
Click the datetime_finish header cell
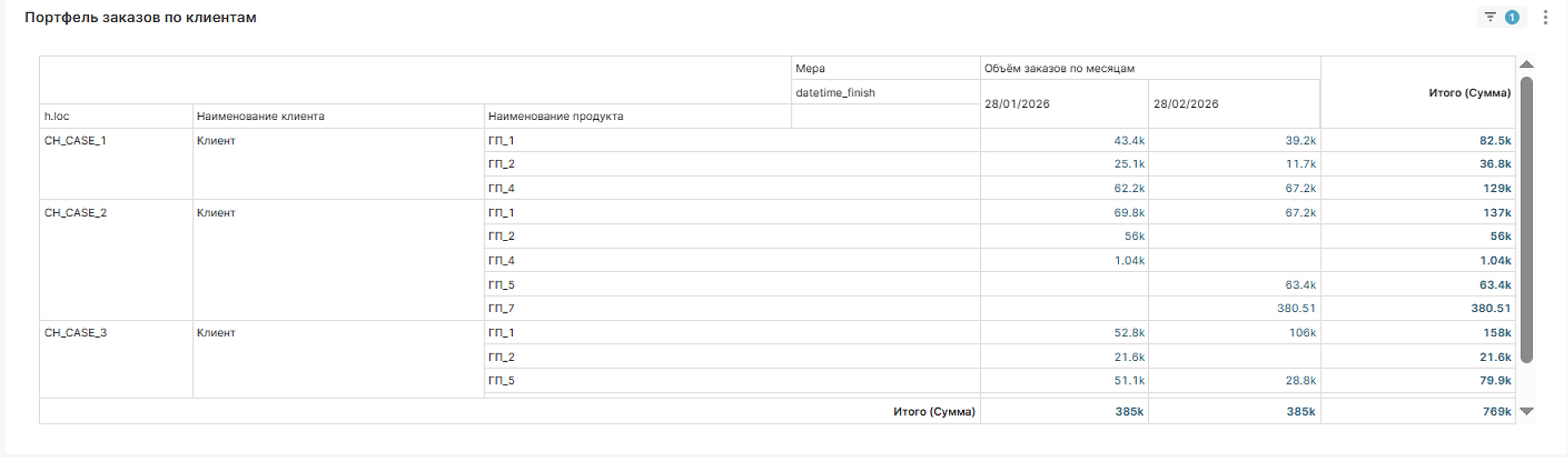pyautogui.click(x=835, y=93)
